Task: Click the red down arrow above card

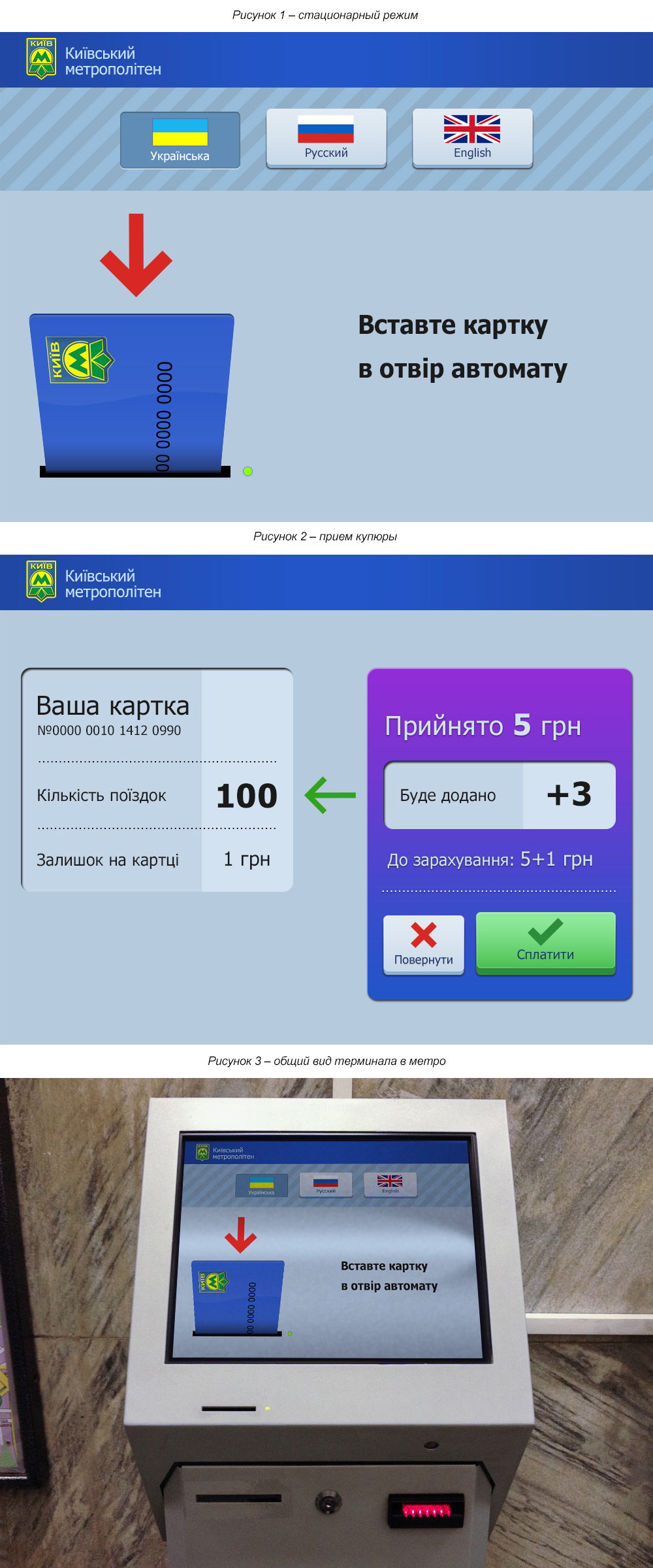Action: [136, 254]
